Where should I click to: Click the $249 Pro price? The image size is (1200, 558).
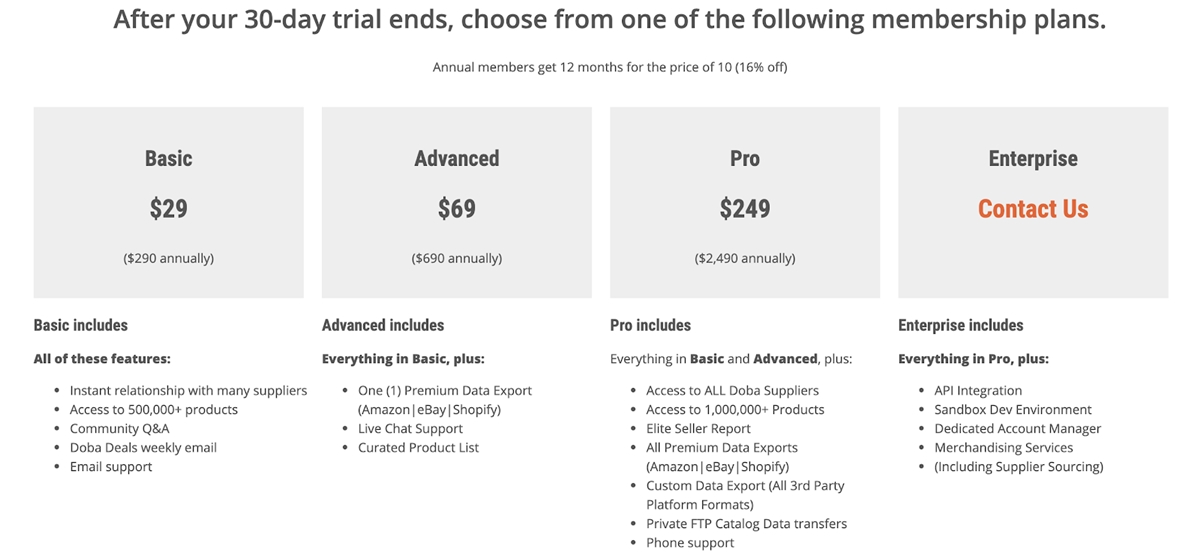coord(745,208)
